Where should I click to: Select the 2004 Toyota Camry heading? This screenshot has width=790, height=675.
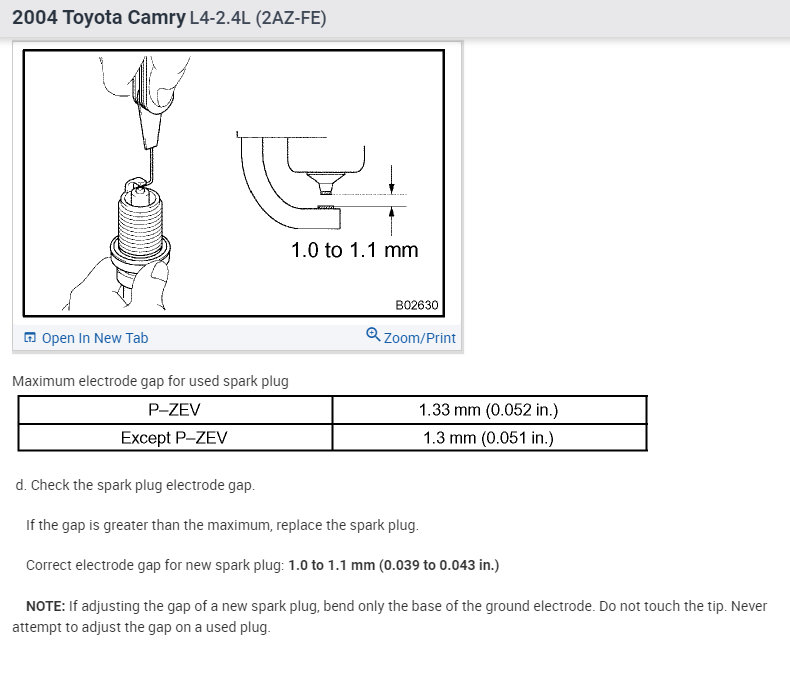coord(99,18)
